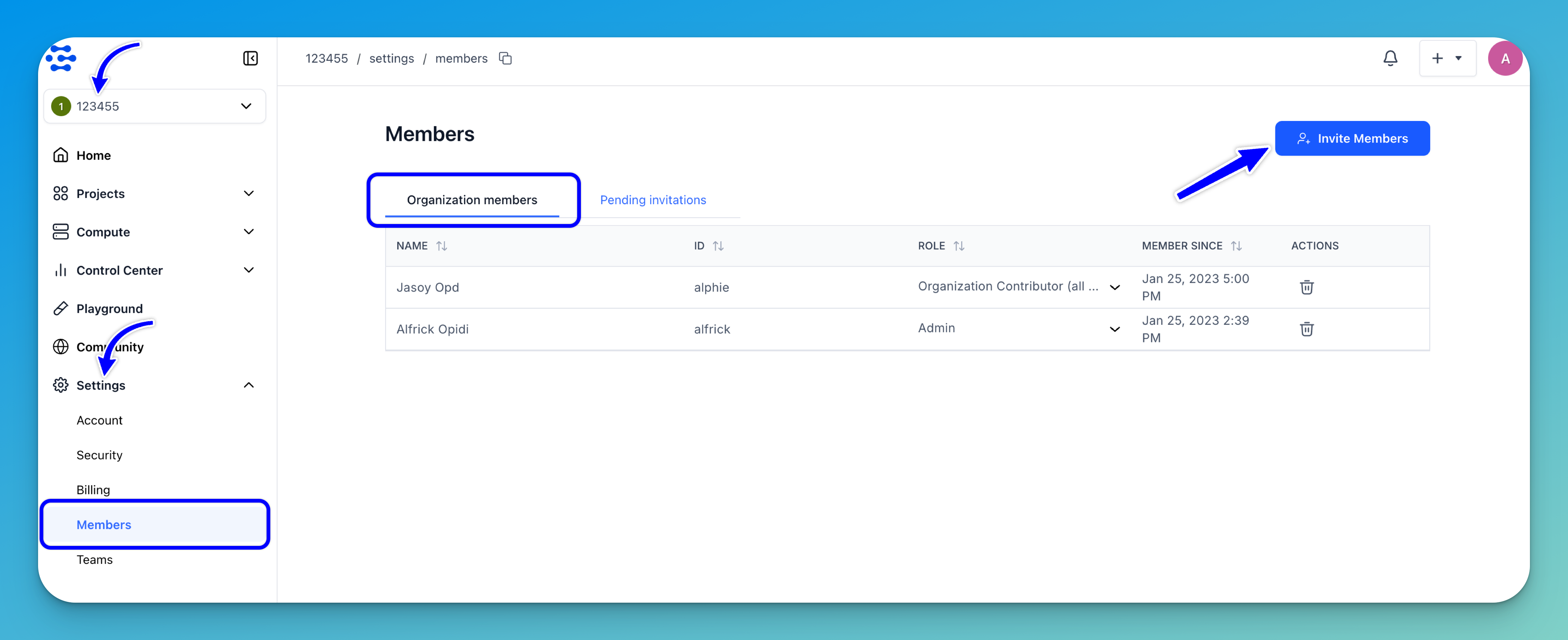Viewport: 1568px width, 640px height.
Task: Delete member Jasoy Opd trash icon
Action: click(1306, 288)
